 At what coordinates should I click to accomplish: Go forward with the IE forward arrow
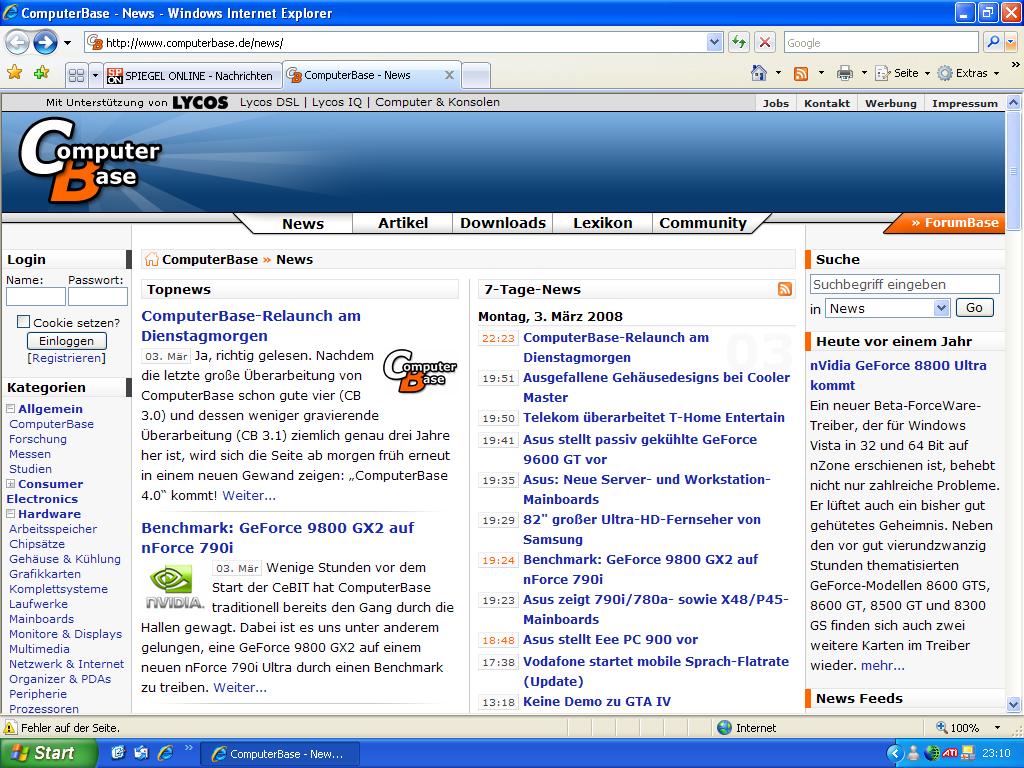[45, 43]
